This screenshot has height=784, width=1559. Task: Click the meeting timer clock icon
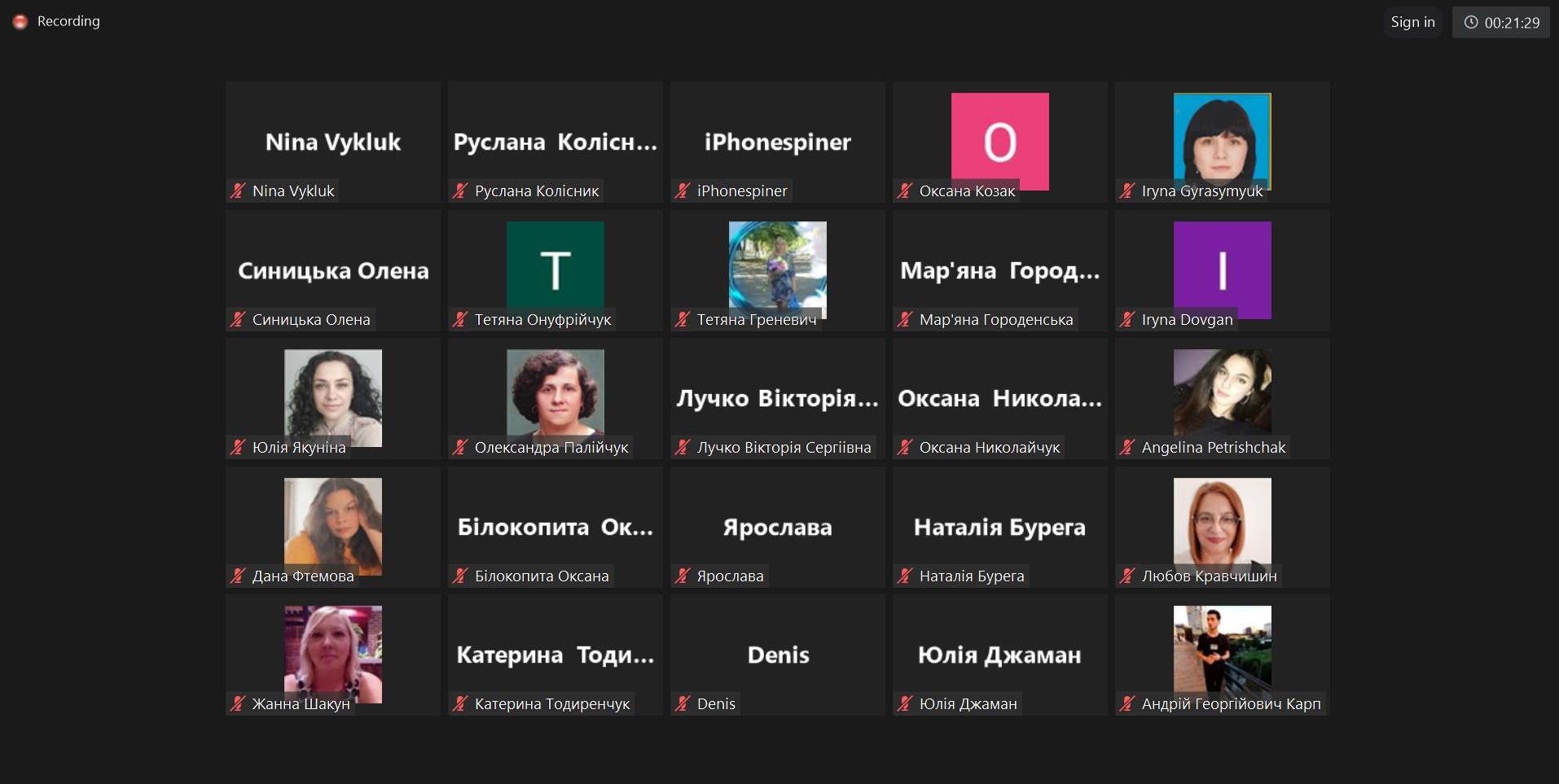tap(1471, 22)
